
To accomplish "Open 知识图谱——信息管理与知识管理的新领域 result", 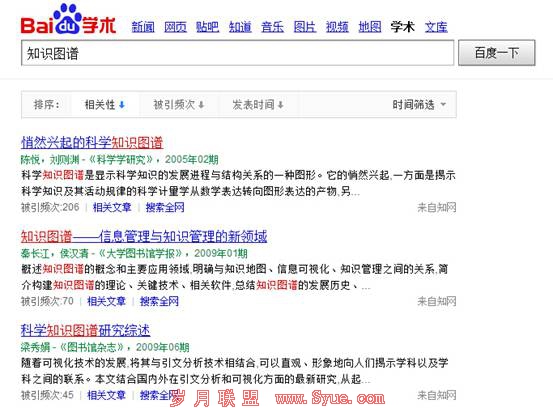I will point(144,236).
